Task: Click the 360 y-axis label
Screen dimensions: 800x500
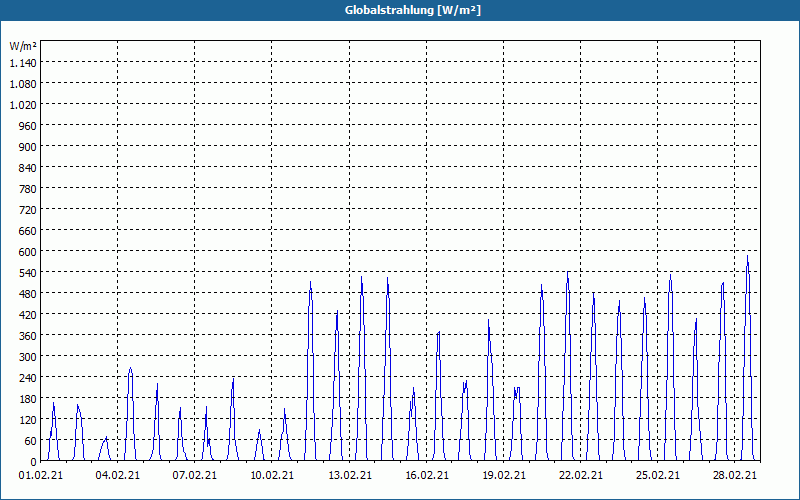Action: click(x=28, y=336)
